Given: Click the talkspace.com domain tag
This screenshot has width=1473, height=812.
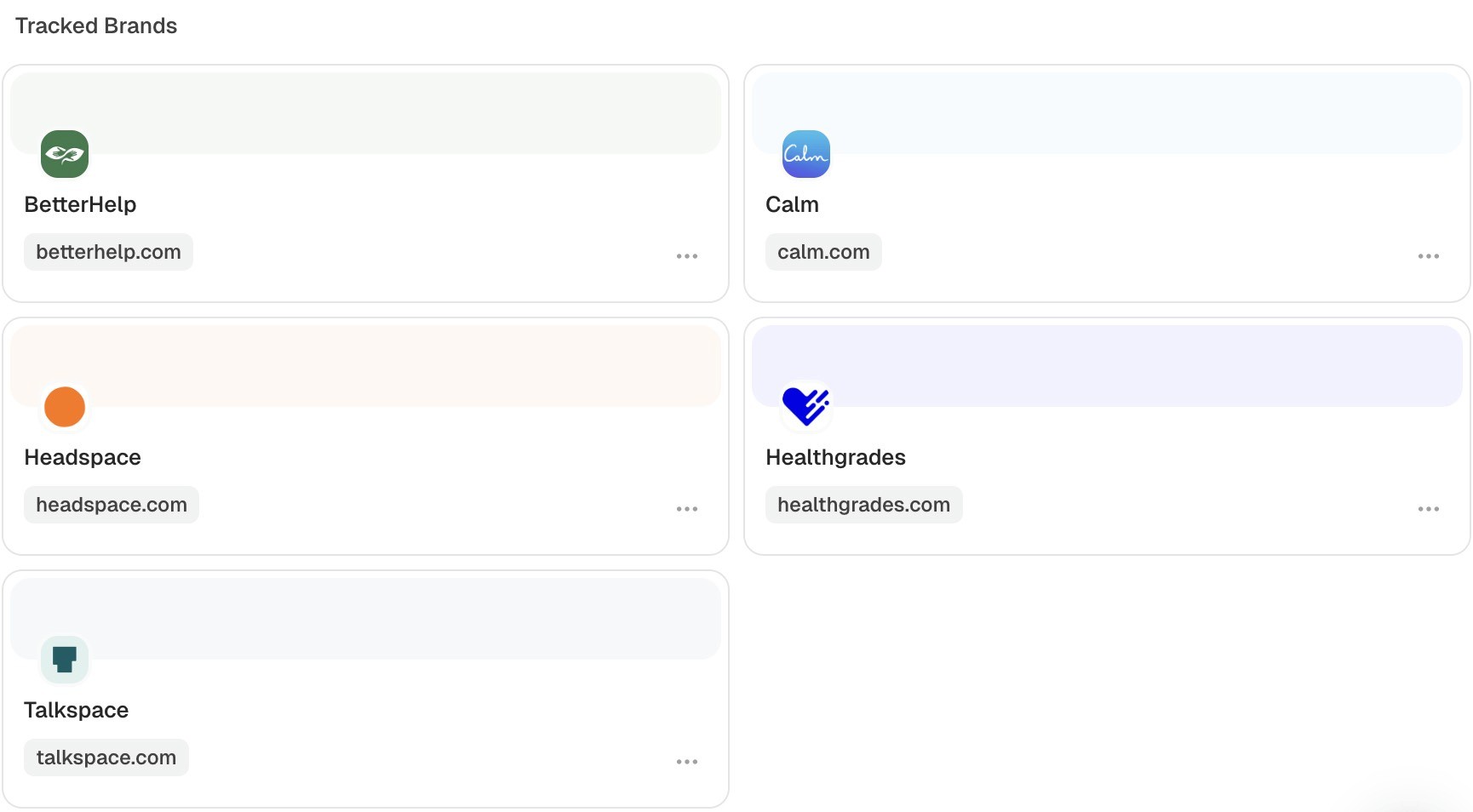Looking at the screenshot, I should (106, 758).
